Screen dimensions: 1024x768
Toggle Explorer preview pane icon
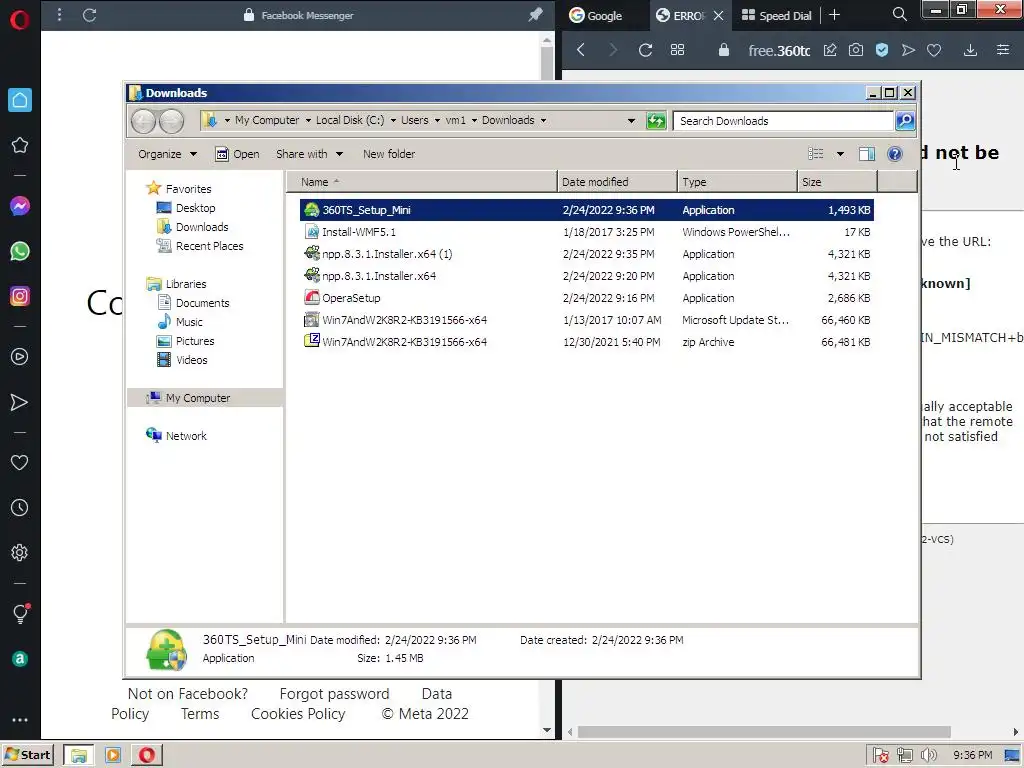coord(867,154)
